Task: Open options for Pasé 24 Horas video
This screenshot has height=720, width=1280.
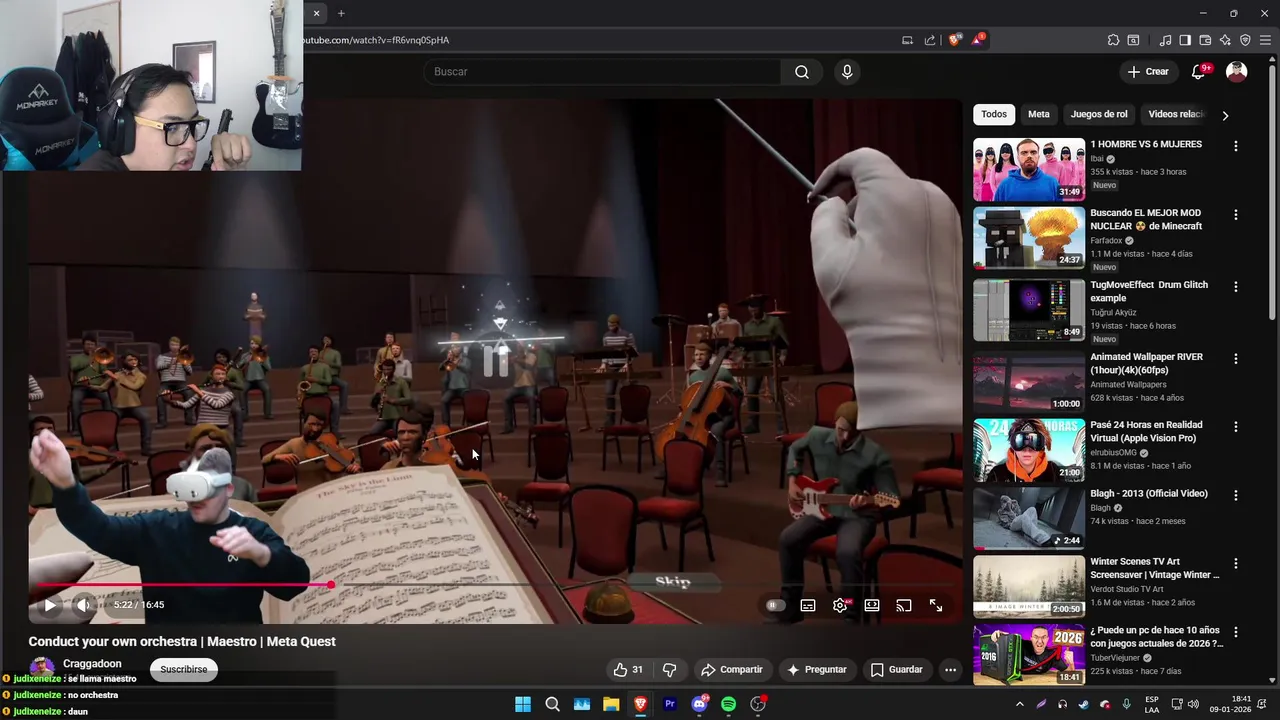Action: (x=1236, y=427)
